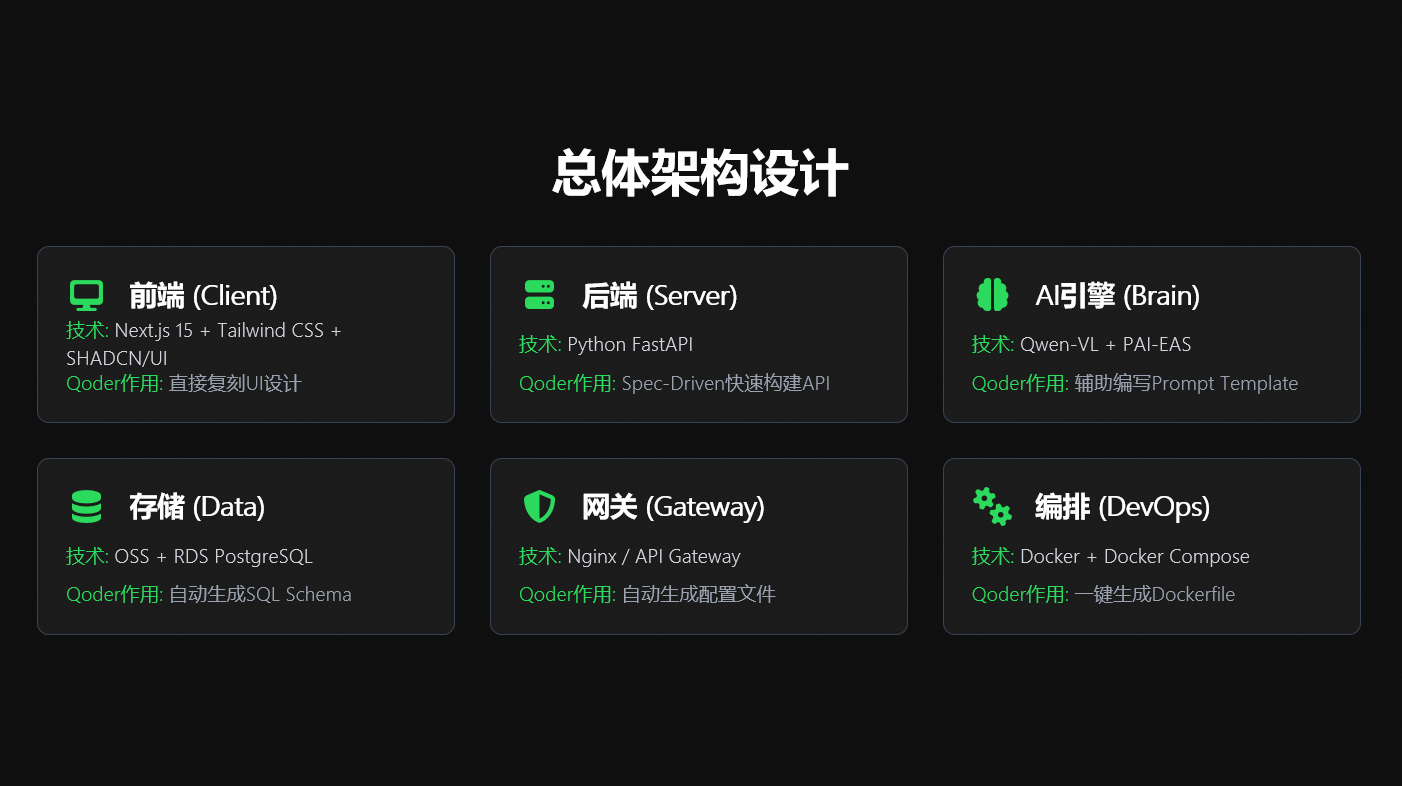Click the 自动生成SQL Schema line

[x=260, y=595]
